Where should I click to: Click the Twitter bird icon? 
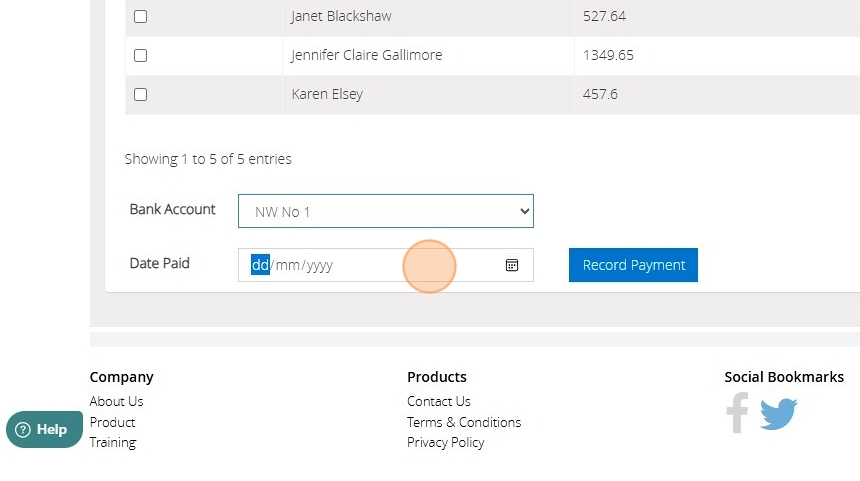(x=779, y=413)
